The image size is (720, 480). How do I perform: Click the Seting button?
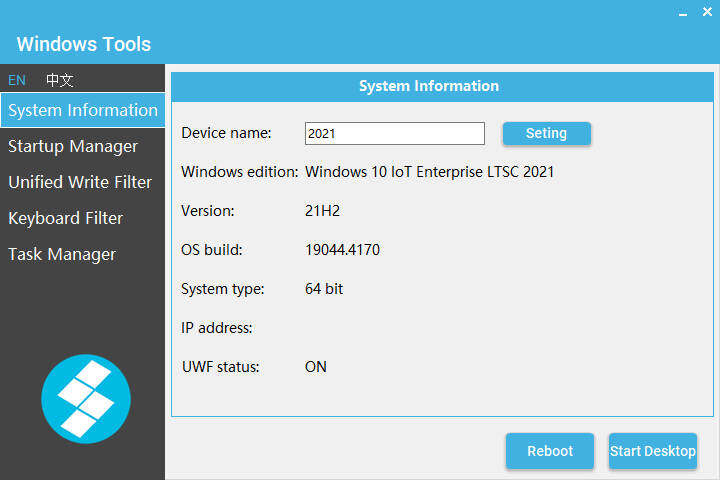pyautogui.click(x=546, y=133)
